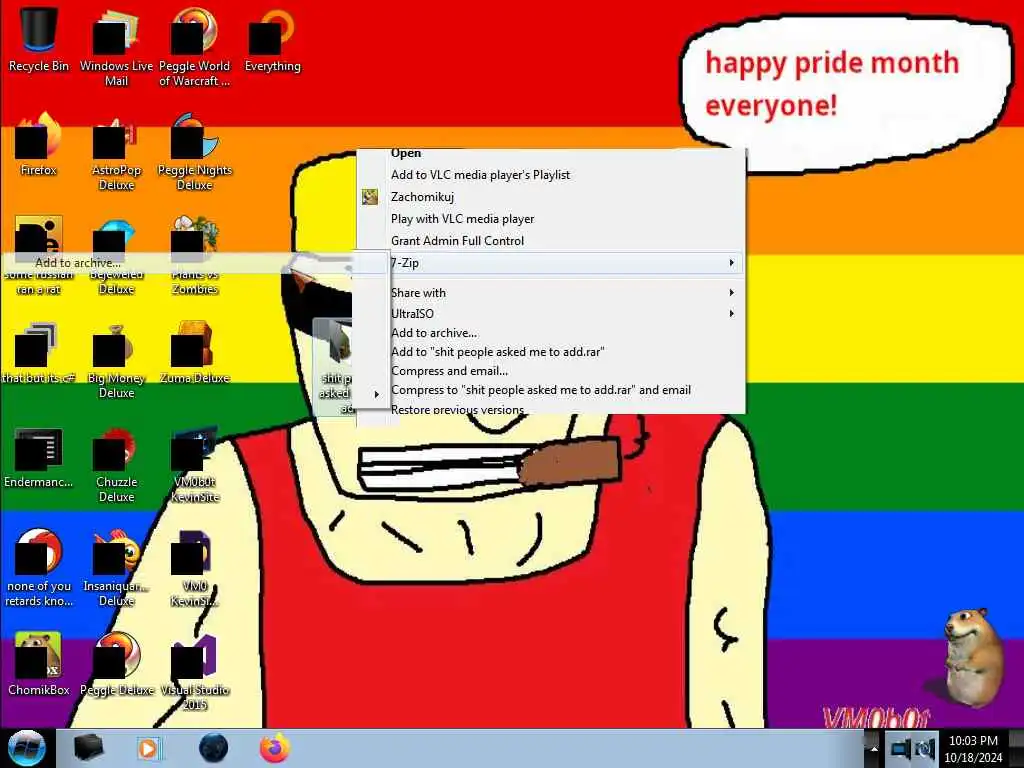The height and width of the screenshot is (768, 1024).
Task: Click the network tray icon
Action: tap(901, 750)
